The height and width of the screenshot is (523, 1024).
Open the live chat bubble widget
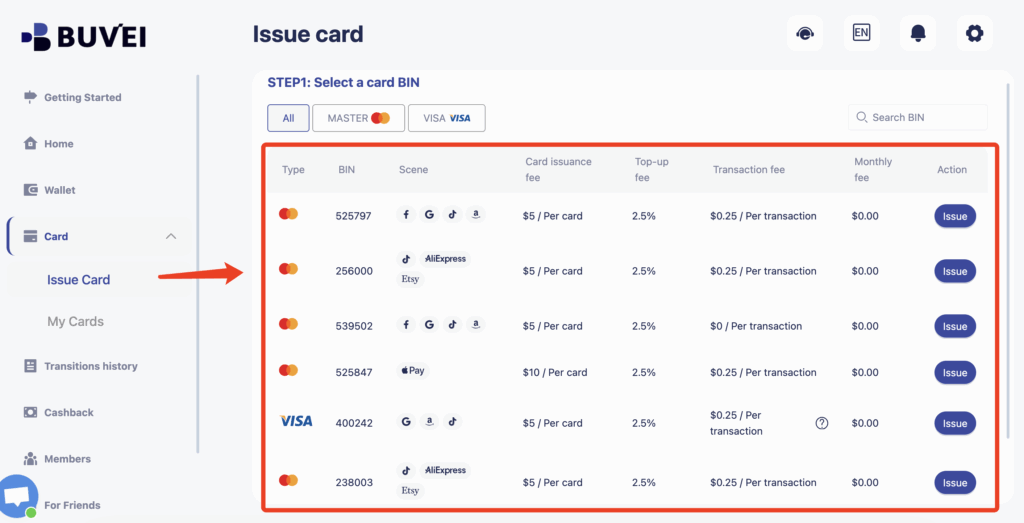[18, 497]
